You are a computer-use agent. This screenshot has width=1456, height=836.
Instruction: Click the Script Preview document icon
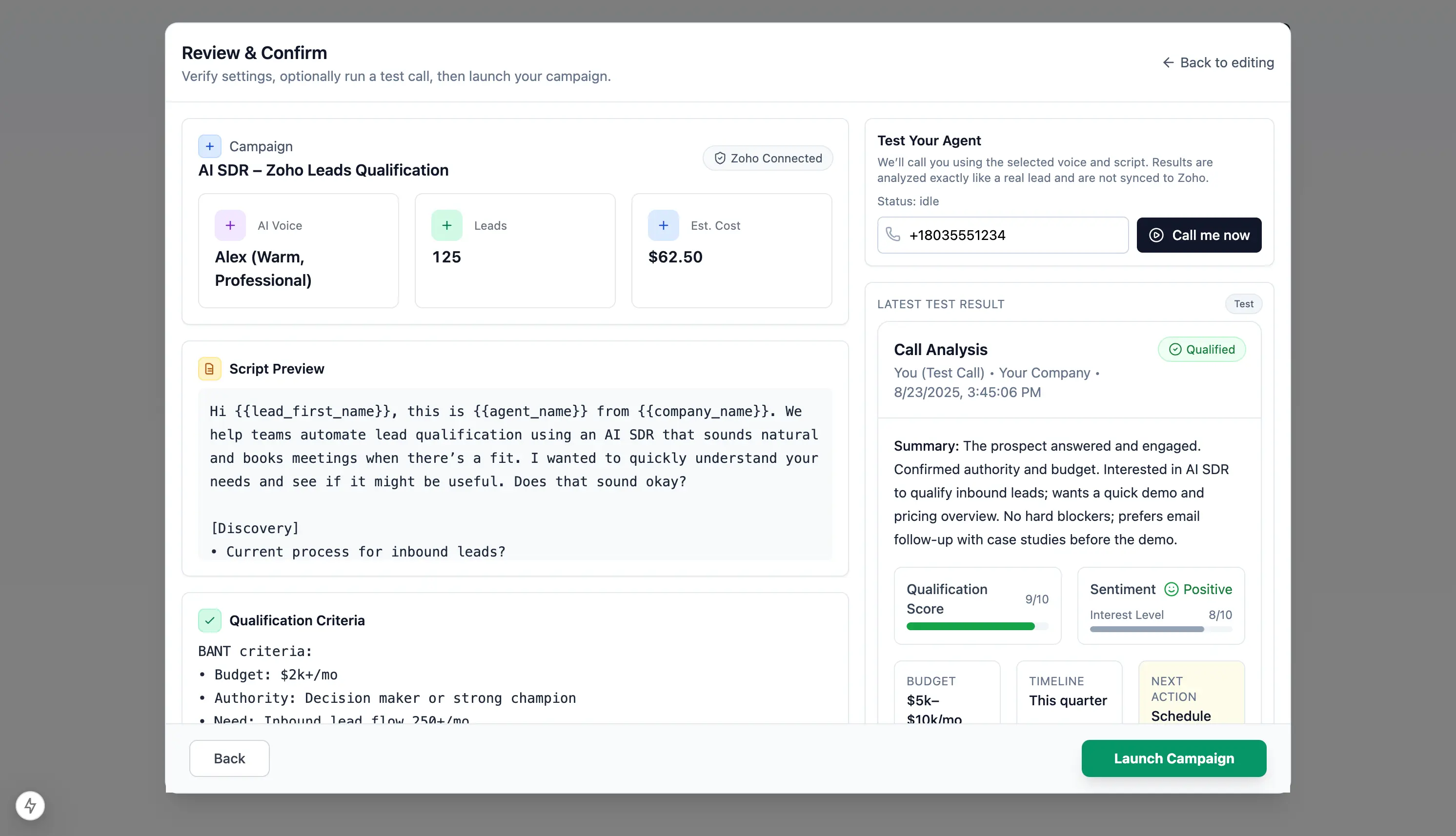coord(210,369)
